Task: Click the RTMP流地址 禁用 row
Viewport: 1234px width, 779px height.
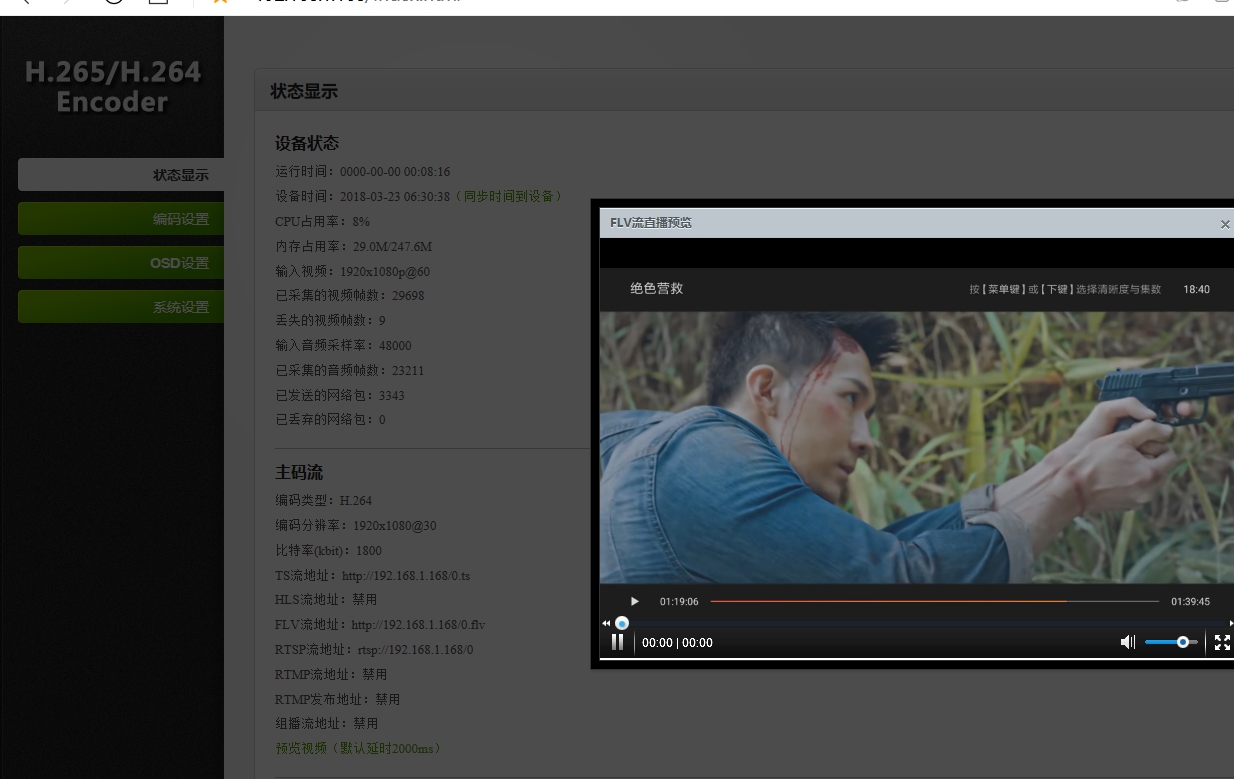Action: (x=331, y=674)
